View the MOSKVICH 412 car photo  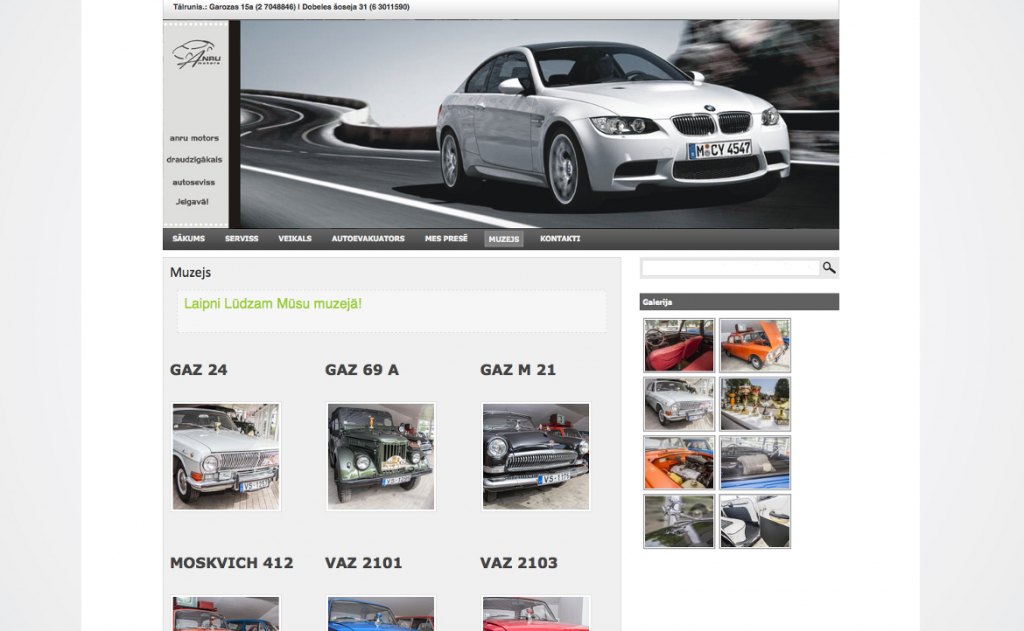[x=226, y=613]
